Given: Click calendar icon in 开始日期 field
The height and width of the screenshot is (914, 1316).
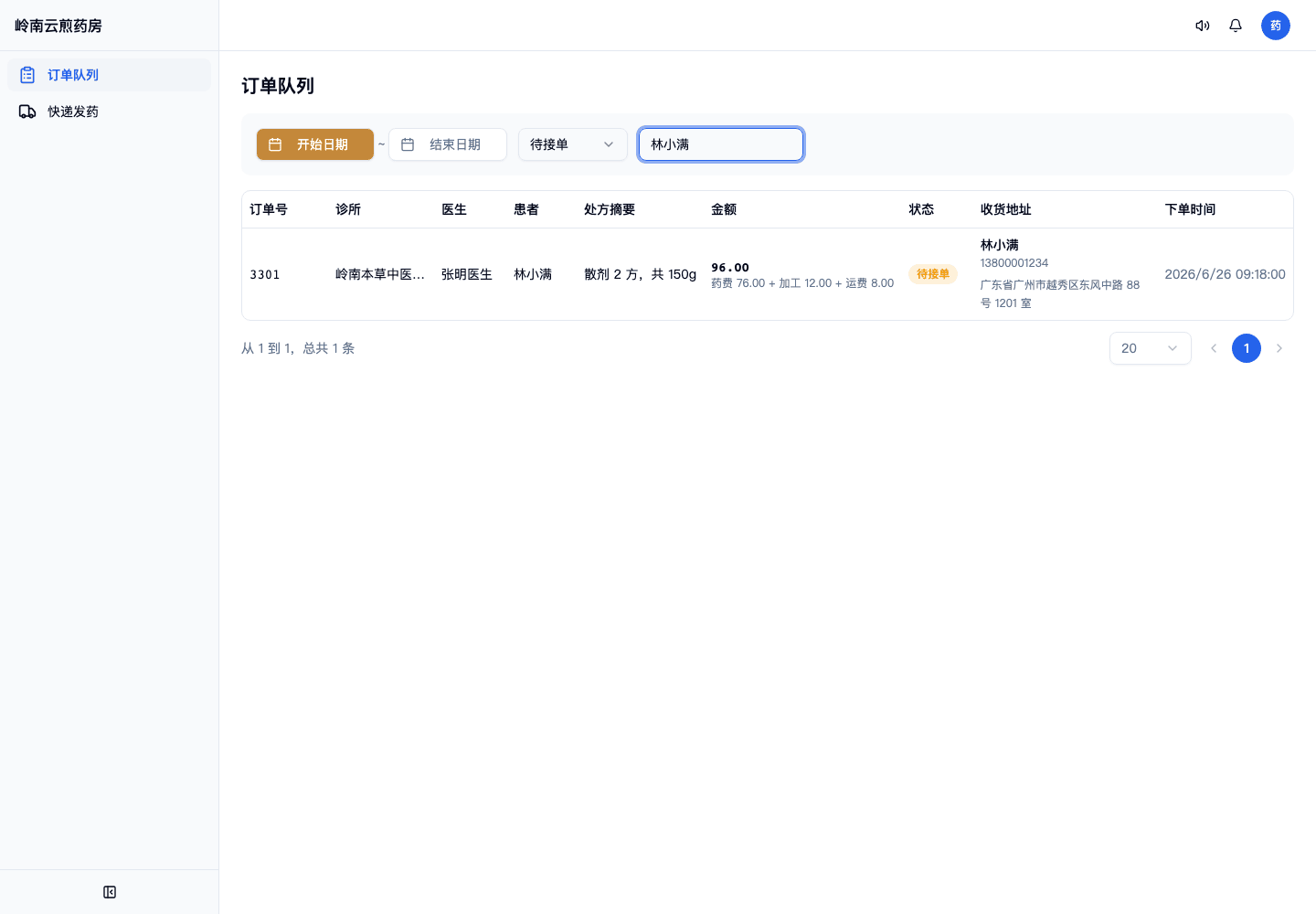Looking at the screenshot, I should [275, 144].
